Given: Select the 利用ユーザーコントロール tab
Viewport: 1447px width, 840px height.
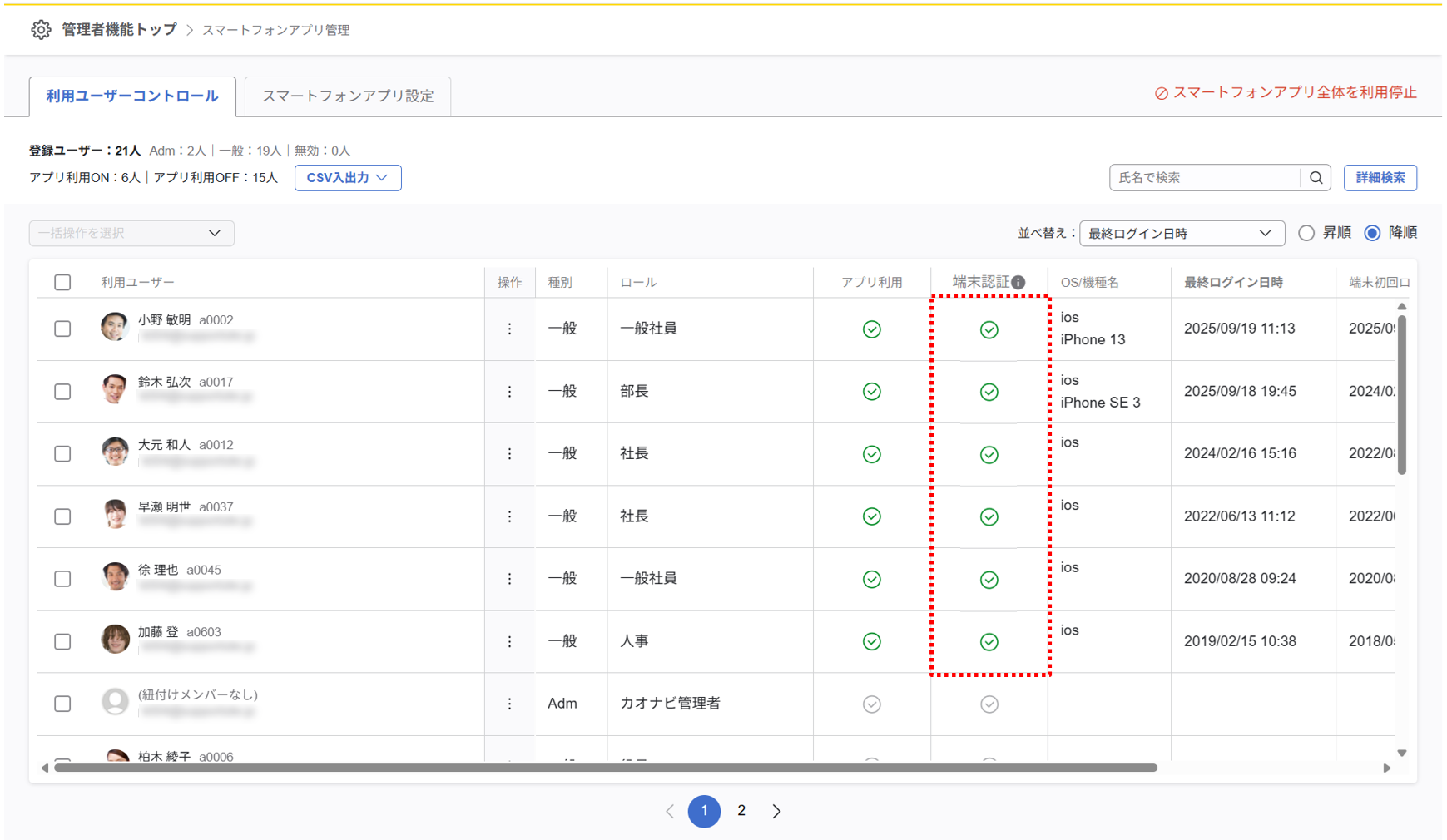Looking at the screenshot, I should tap(132, 96).
